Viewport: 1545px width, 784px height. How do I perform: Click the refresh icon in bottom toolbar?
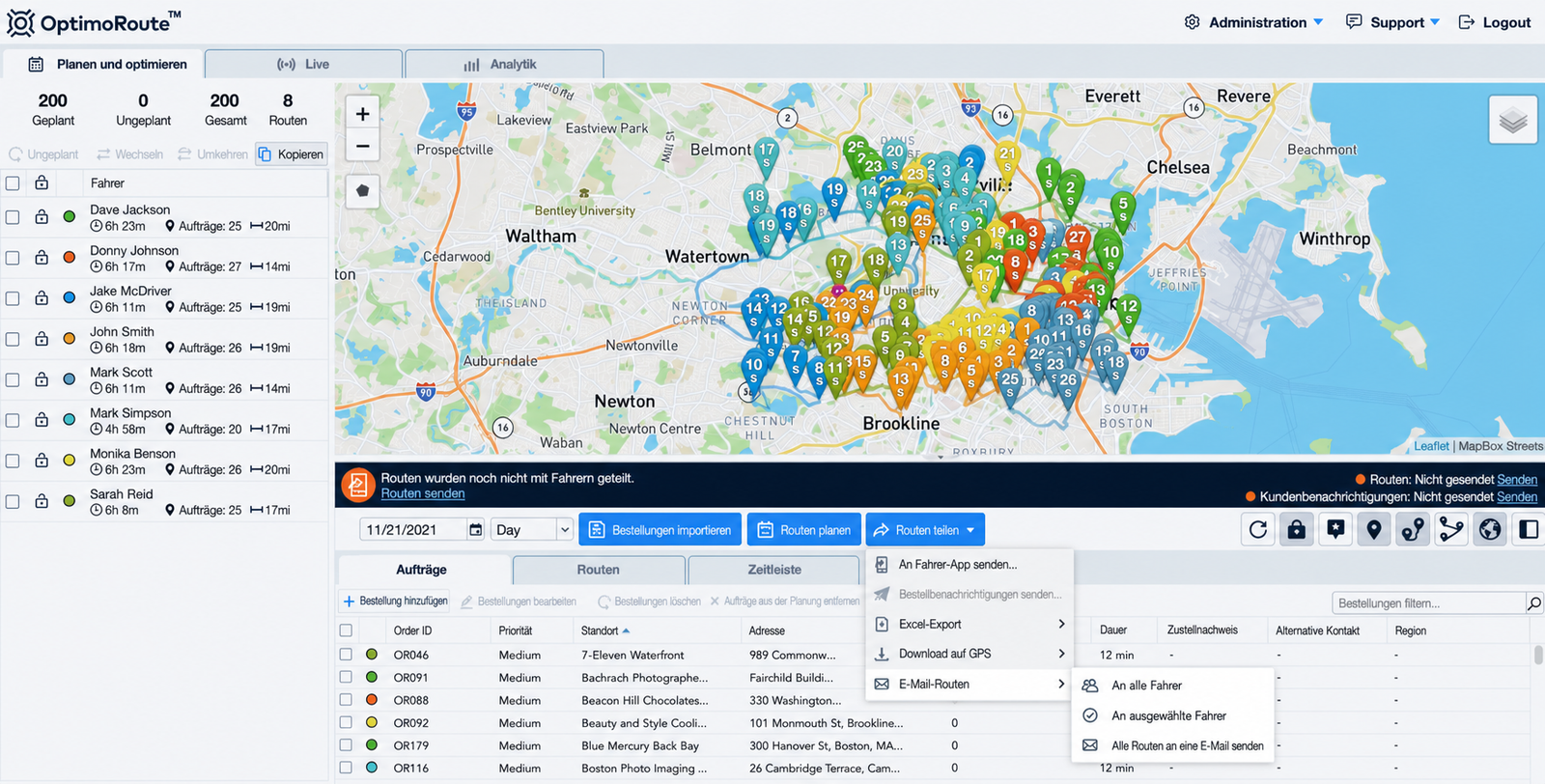[1258, 529]
